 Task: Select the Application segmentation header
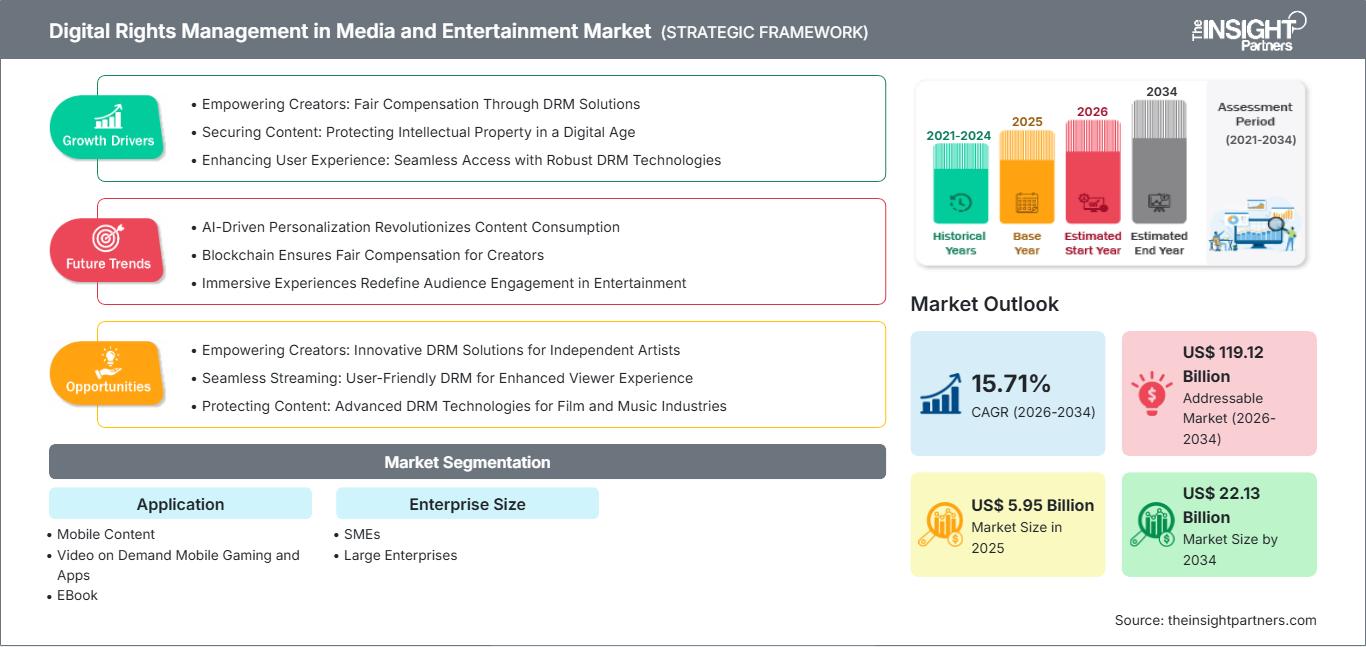180,504
